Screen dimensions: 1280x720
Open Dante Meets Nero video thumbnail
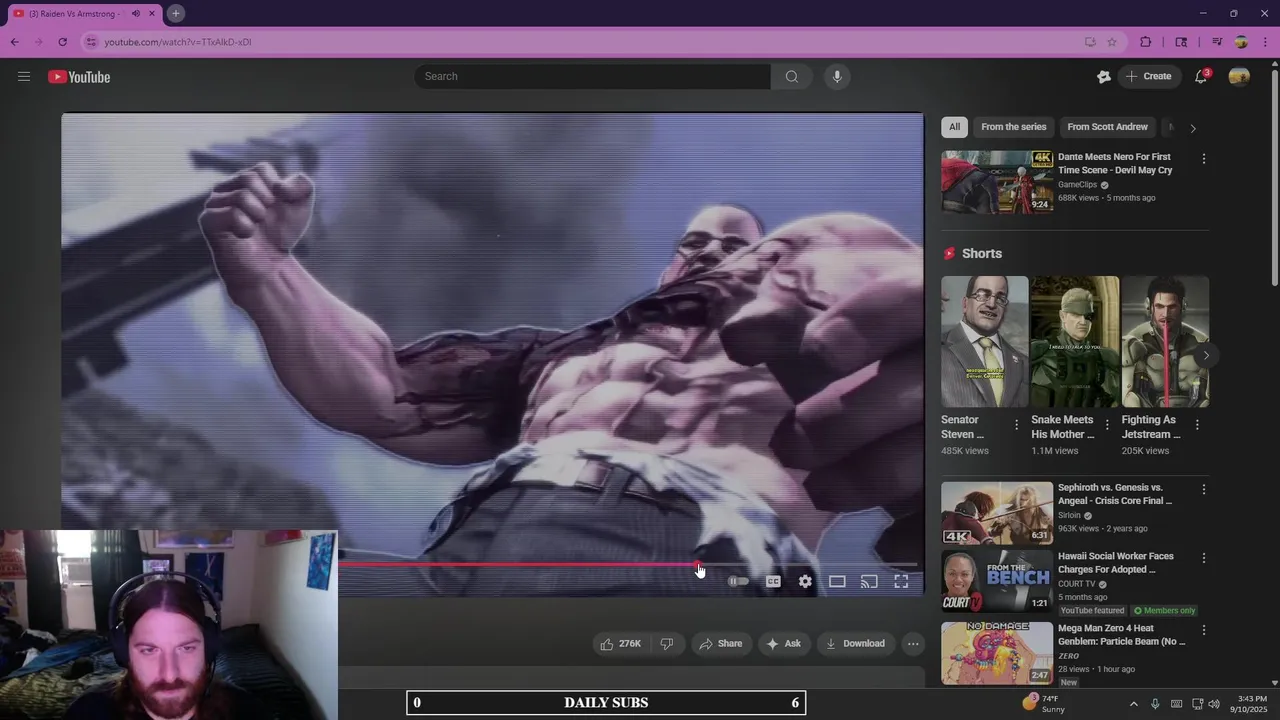[997, 182]
